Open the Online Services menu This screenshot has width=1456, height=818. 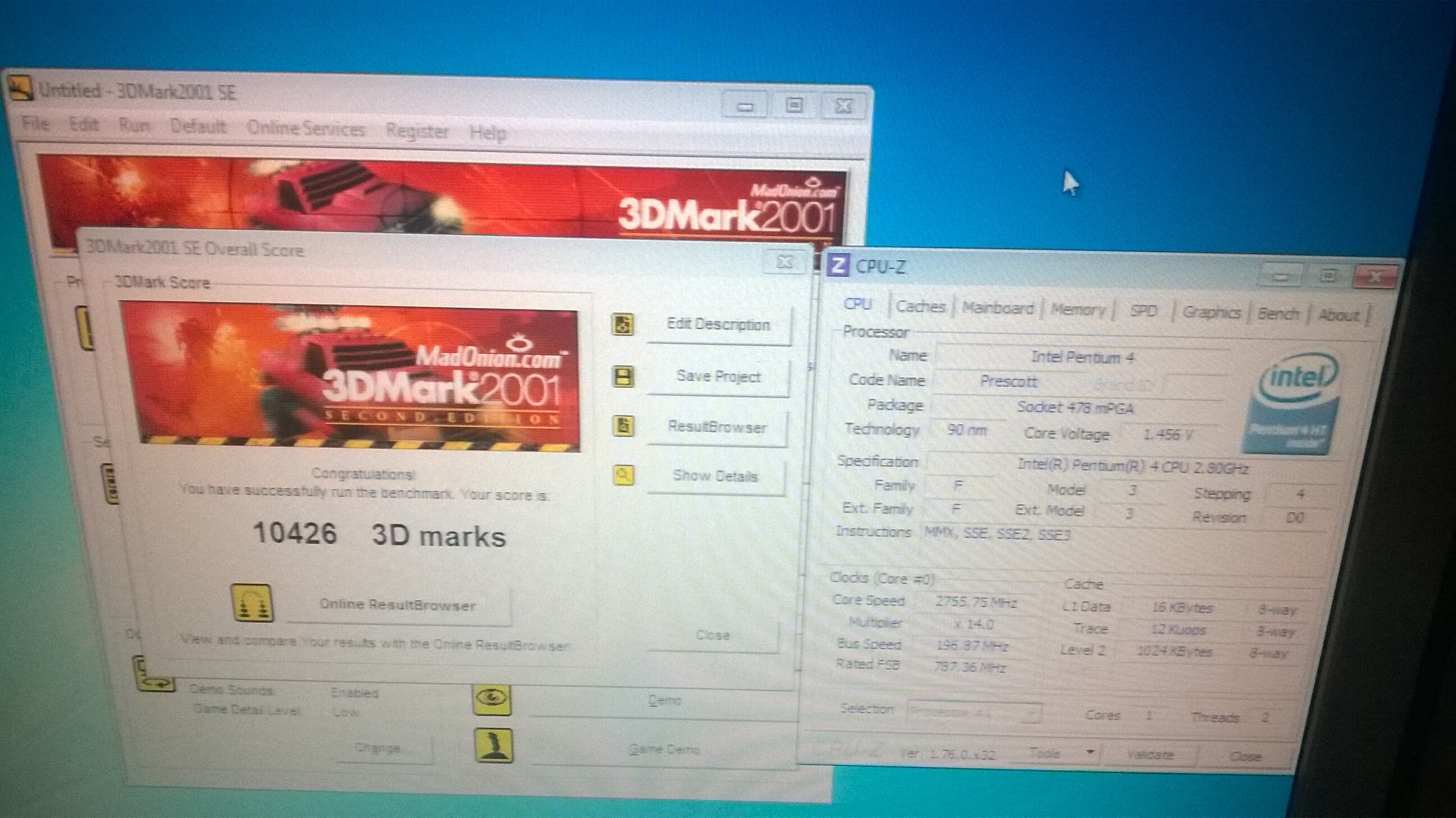(306, 129)
